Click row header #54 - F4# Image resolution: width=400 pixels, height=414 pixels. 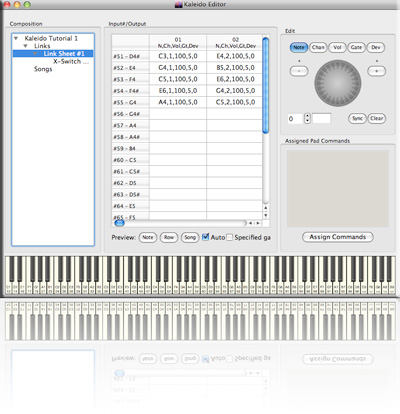(130, 91)
